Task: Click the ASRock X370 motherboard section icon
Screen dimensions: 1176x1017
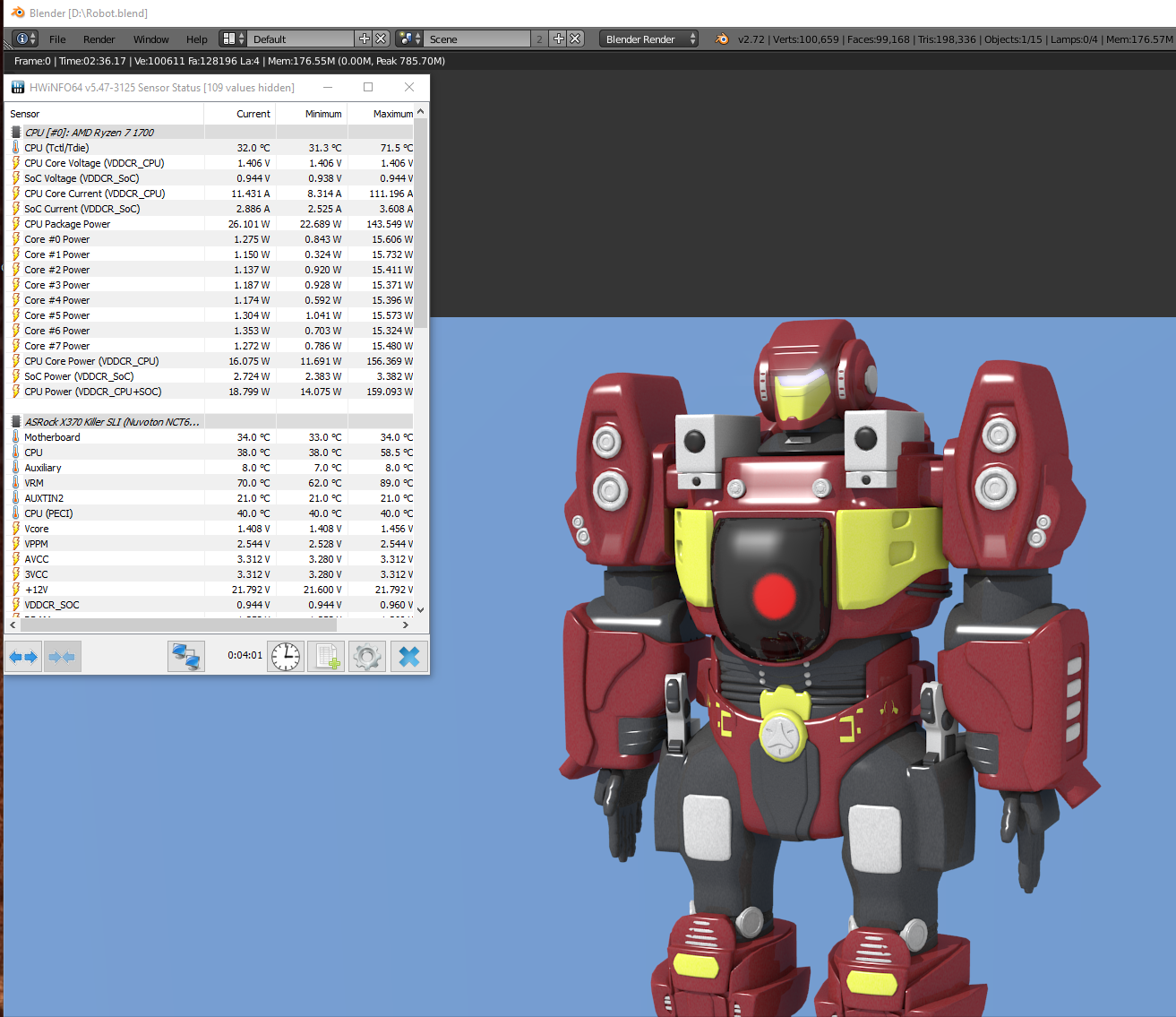Action: coord(15,421)
